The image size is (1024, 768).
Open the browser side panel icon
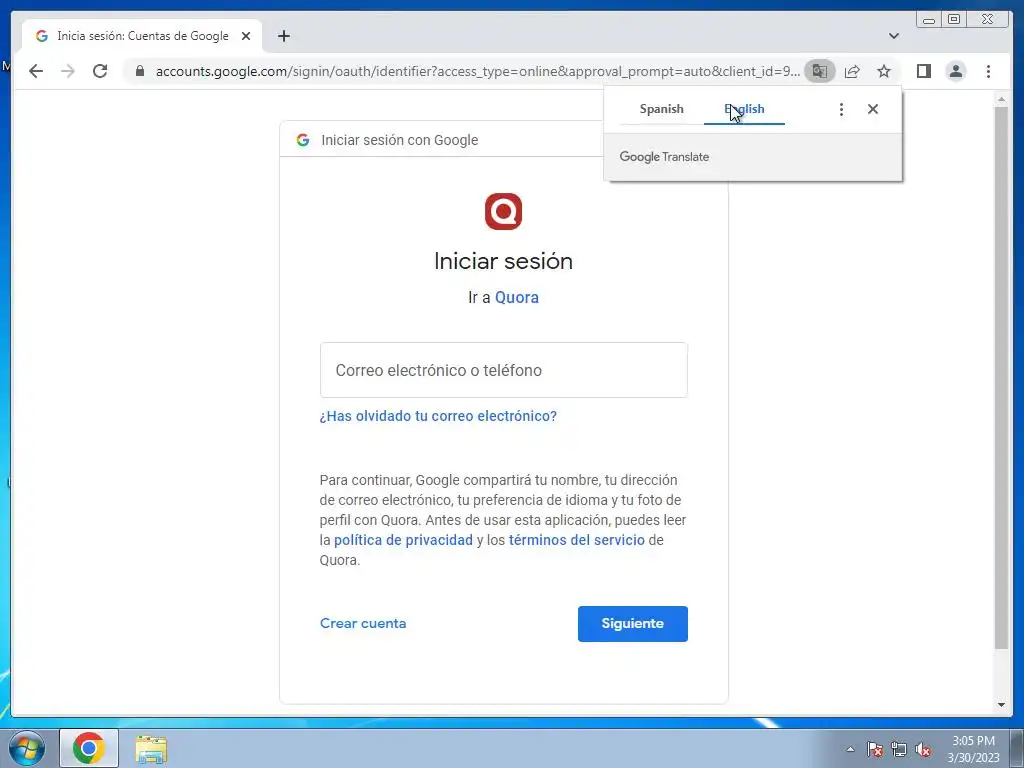(x=923, y=71)
